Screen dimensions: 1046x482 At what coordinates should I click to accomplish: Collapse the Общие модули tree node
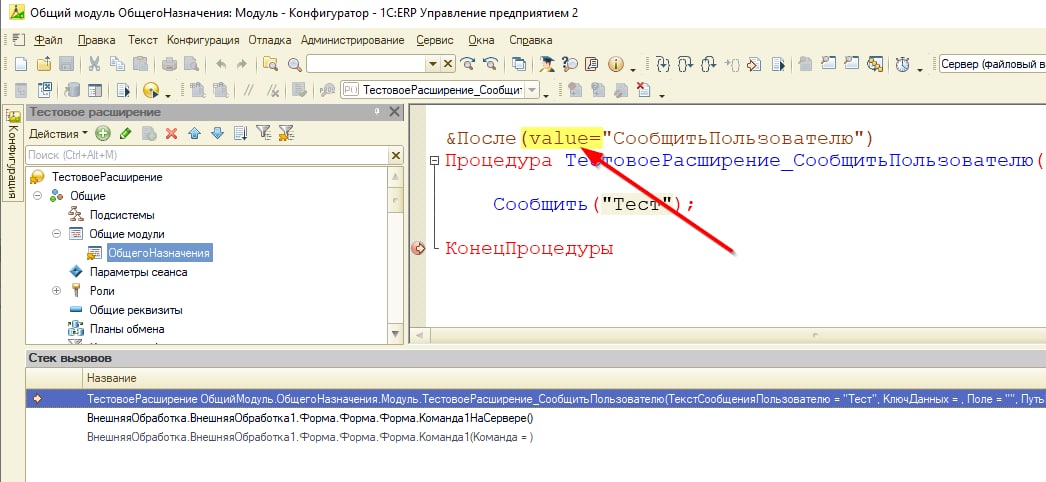point(57,234)
